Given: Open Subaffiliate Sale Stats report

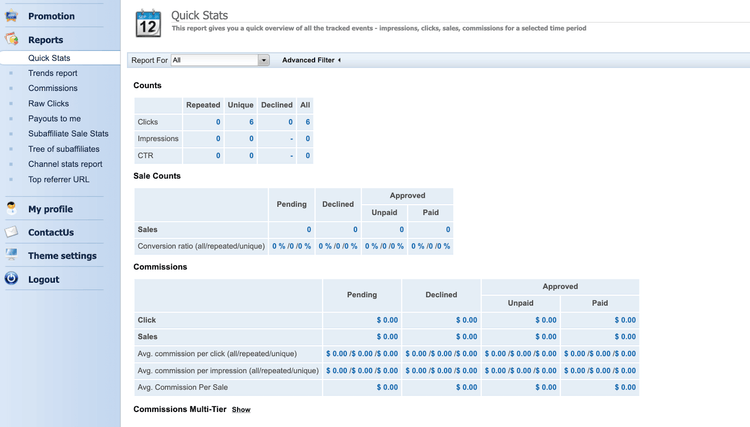Looking at the screenshot, I should pyautogui.click(x=68, y=133).
